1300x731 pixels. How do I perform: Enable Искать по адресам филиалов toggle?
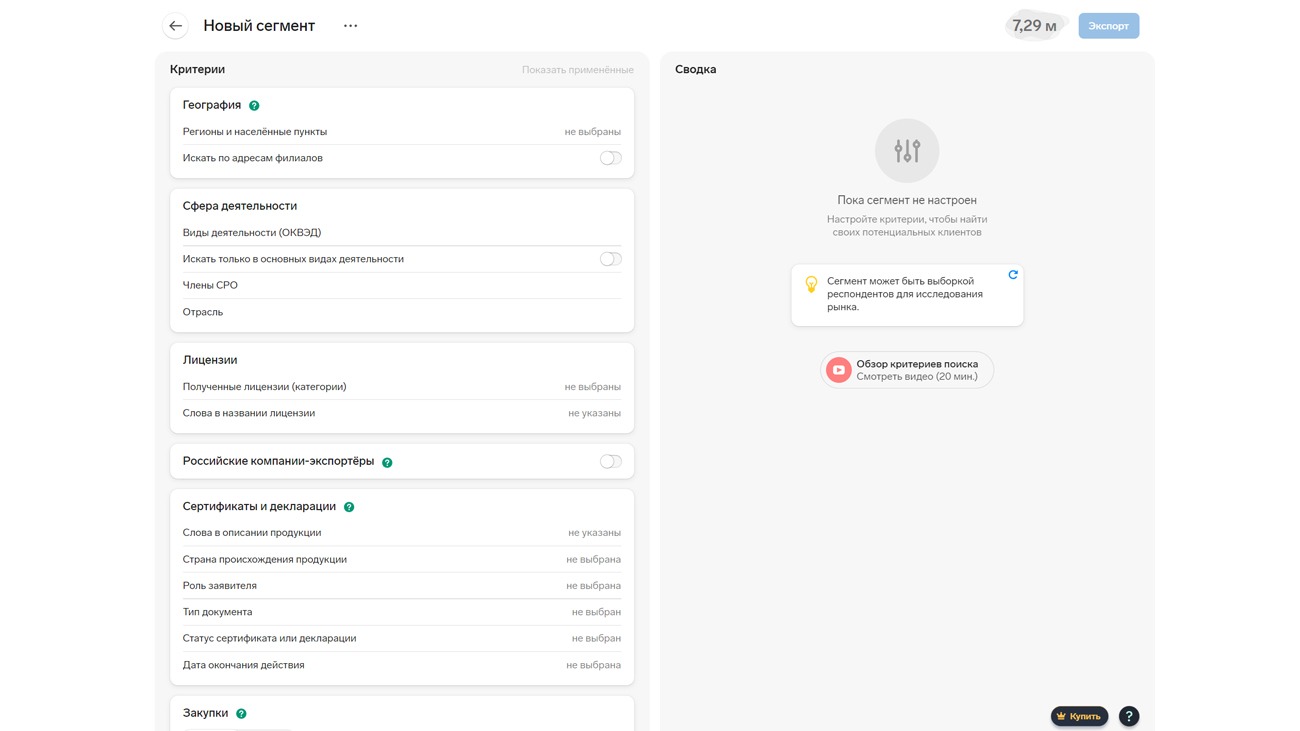click(610, 158)
